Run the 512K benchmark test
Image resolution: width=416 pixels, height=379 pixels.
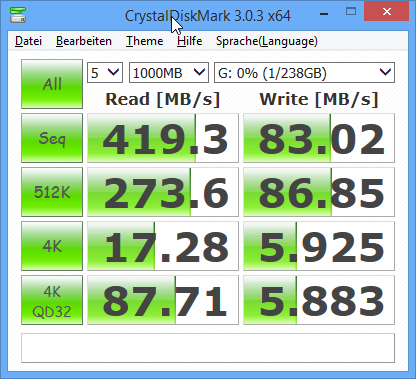tap(52, 192)
